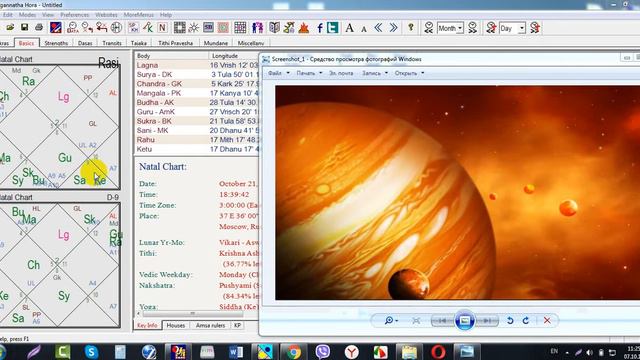Open the Файл menu in photo viewer
The image size is (640, 360).
pos(278,73)
